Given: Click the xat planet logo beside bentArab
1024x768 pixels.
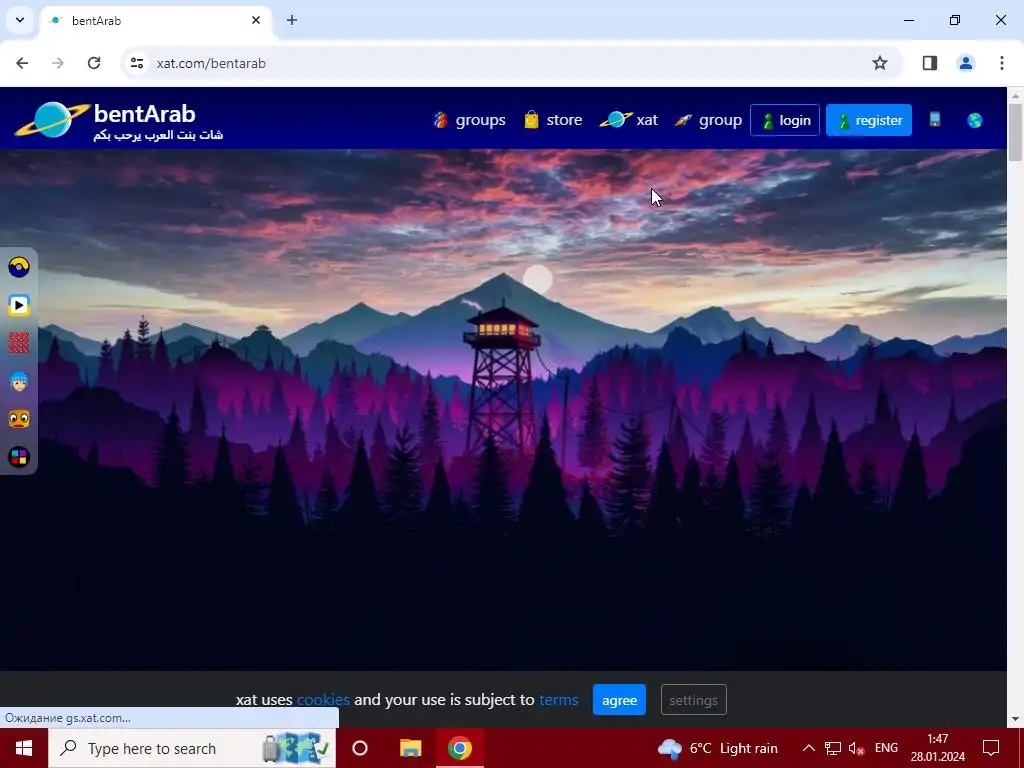Looking at the screenshot, I should [52, 120].
